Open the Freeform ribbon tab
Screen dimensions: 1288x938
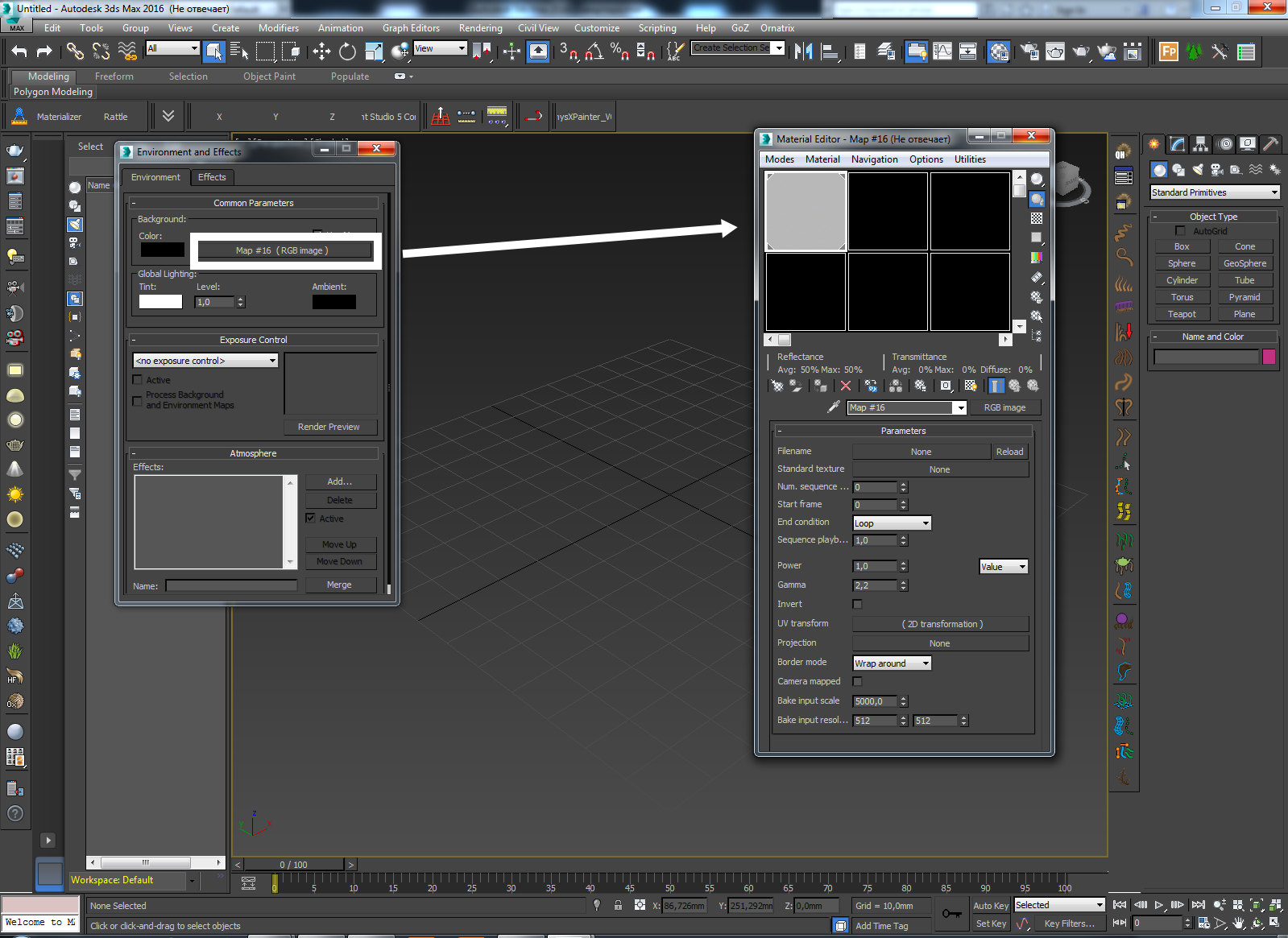pyautogui.click(x=114, y=76)
